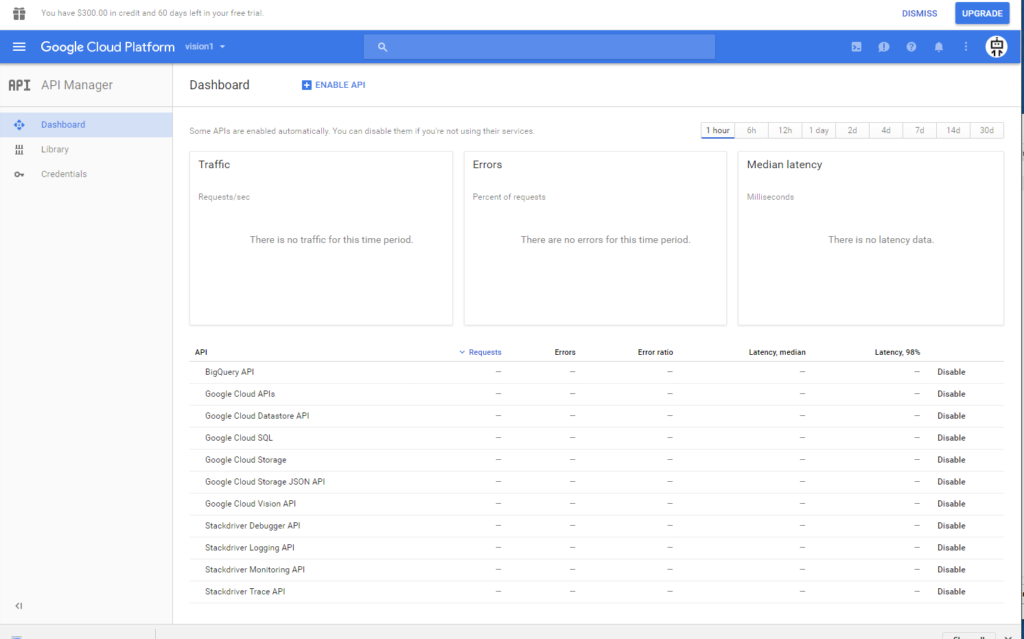
Task: Click the notifications bell icon
Action: point(938,46)
